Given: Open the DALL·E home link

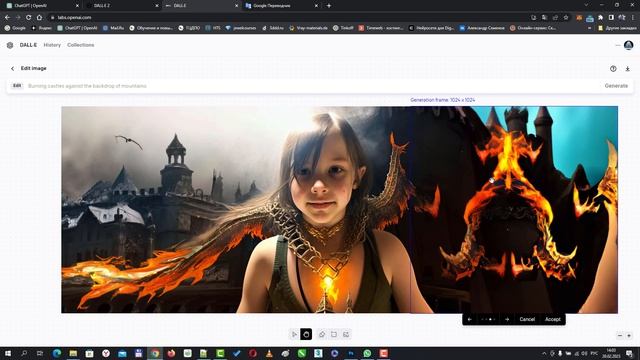Looking at the screenshot, I should (x=28, y=45).
